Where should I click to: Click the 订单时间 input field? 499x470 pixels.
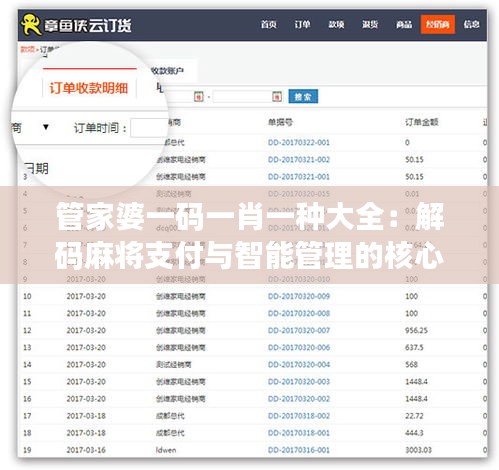click(149, 128)
